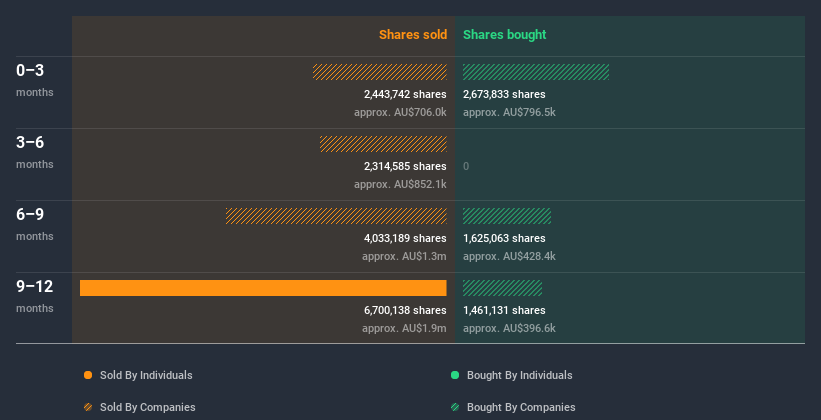Click the 9–12 row label
This screenshot has height=420, width=821.
35,286
